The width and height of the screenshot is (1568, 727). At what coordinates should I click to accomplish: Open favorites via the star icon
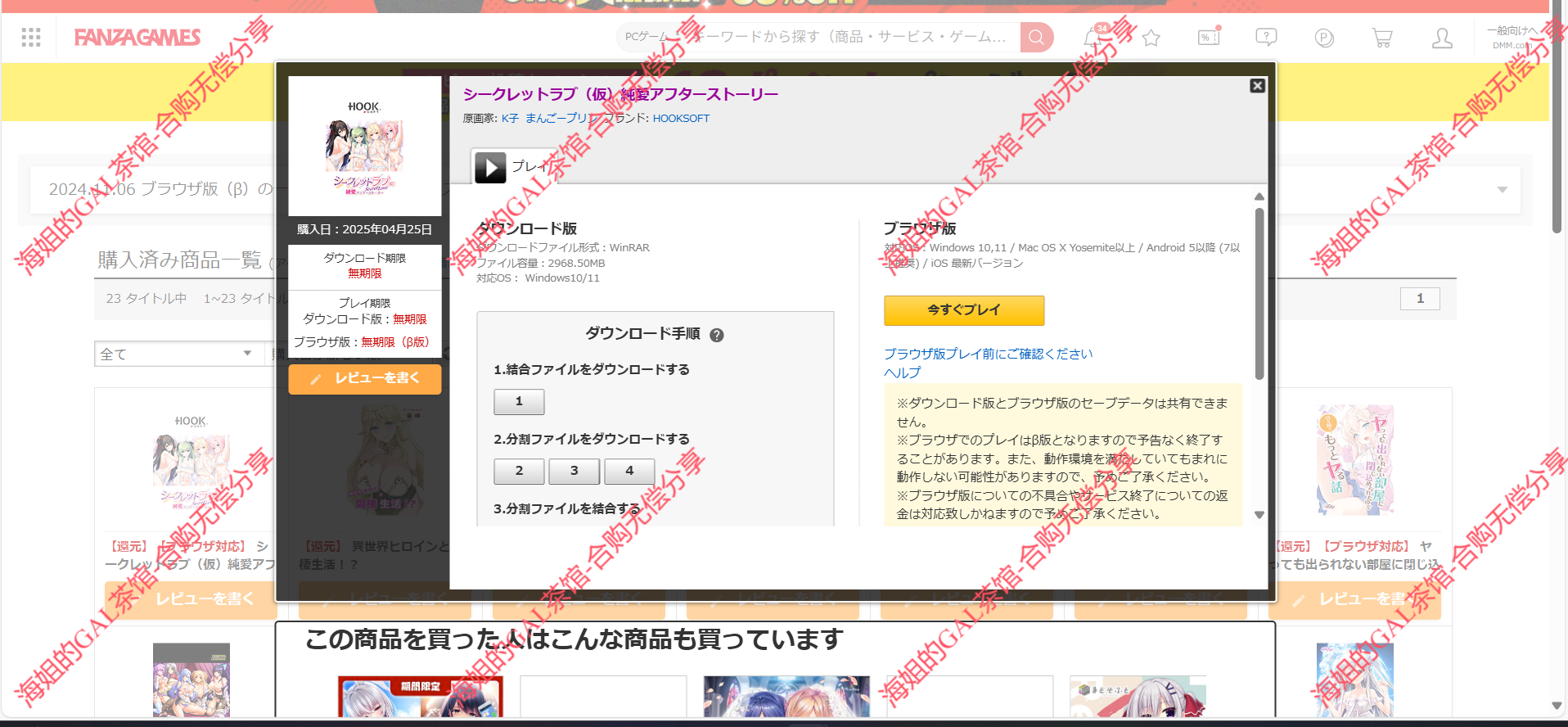tap(1151, 38)
